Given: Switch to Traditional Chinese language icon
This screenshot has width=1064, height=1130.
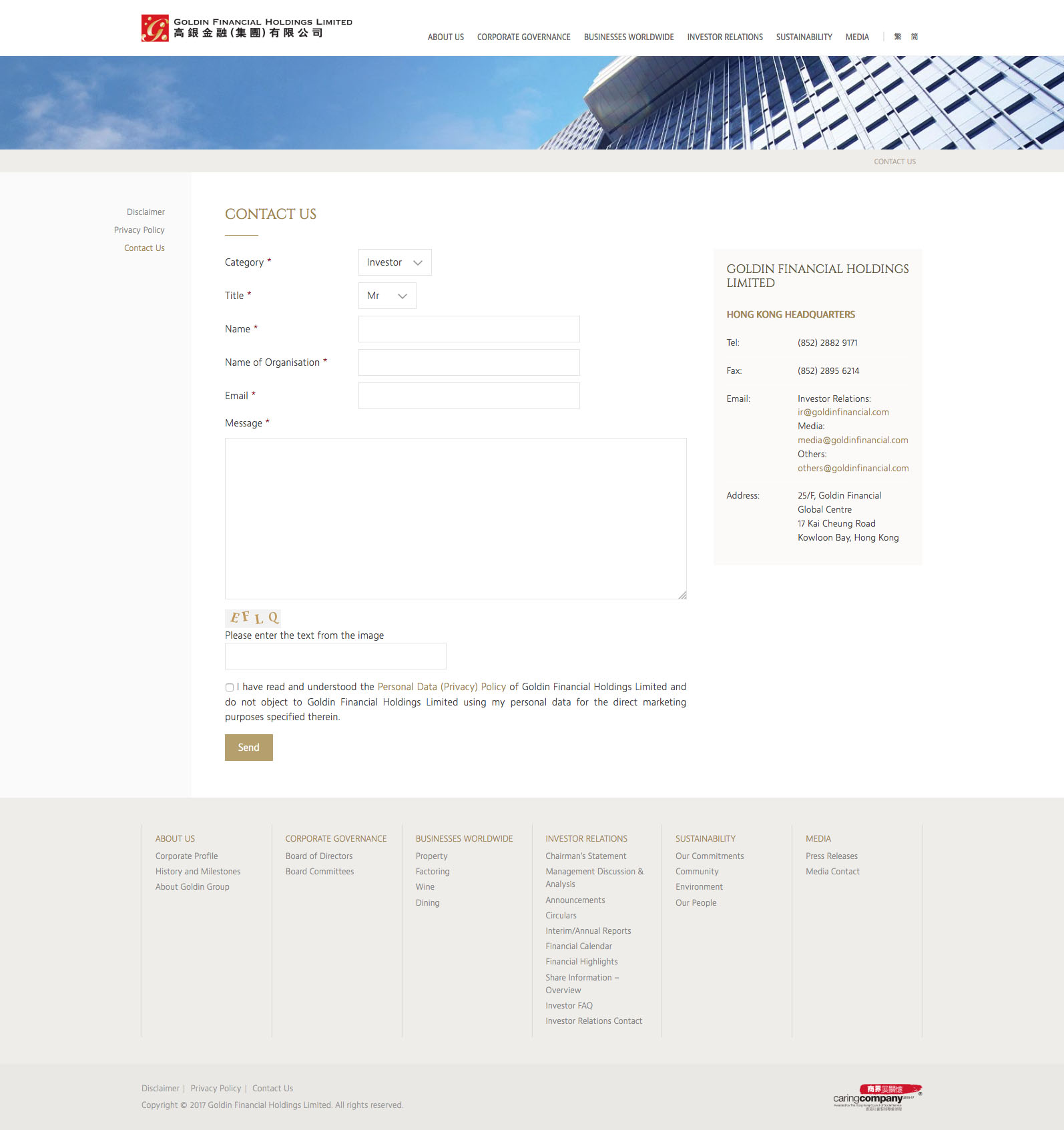Looking at the screenshot, I should [x=898, y=37].
